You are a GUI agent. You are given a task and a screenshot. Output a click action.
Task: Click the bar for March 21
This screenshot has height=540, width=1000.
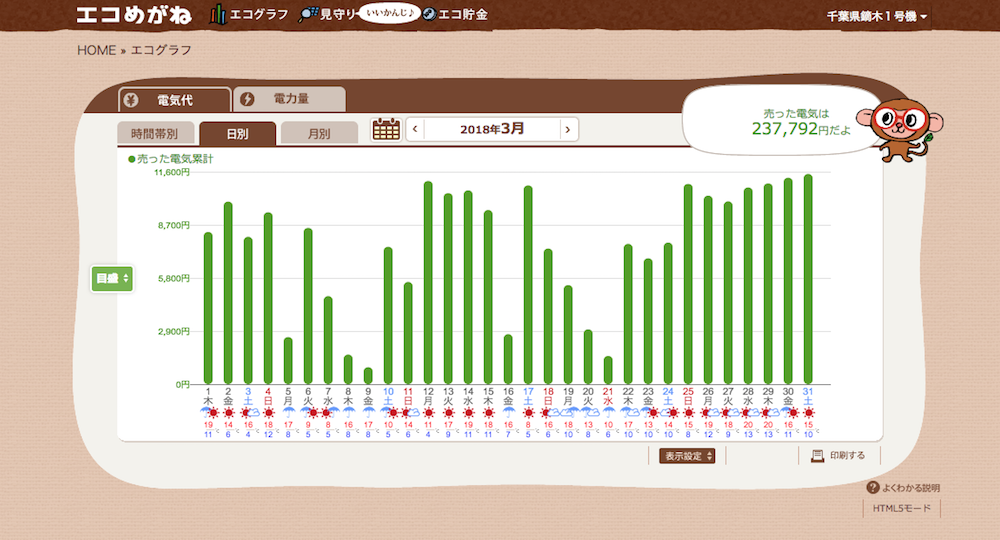pyautogui.click(x=608, y=370)
